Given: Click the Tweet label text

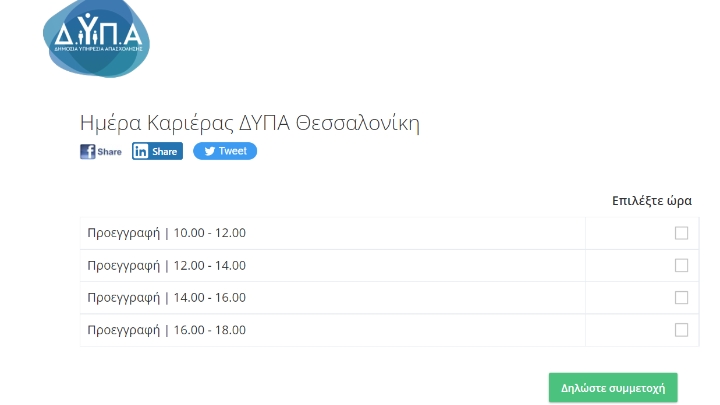Looking at the screenshot, I should [233, 151].
